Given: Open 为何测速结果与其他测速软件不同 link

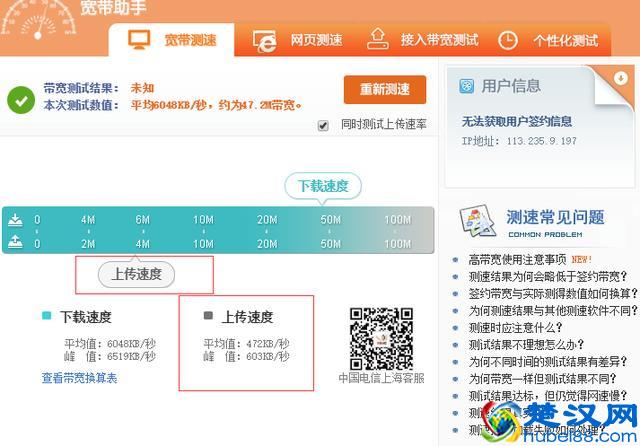Looking at the screenshot, I should point(553,311).
